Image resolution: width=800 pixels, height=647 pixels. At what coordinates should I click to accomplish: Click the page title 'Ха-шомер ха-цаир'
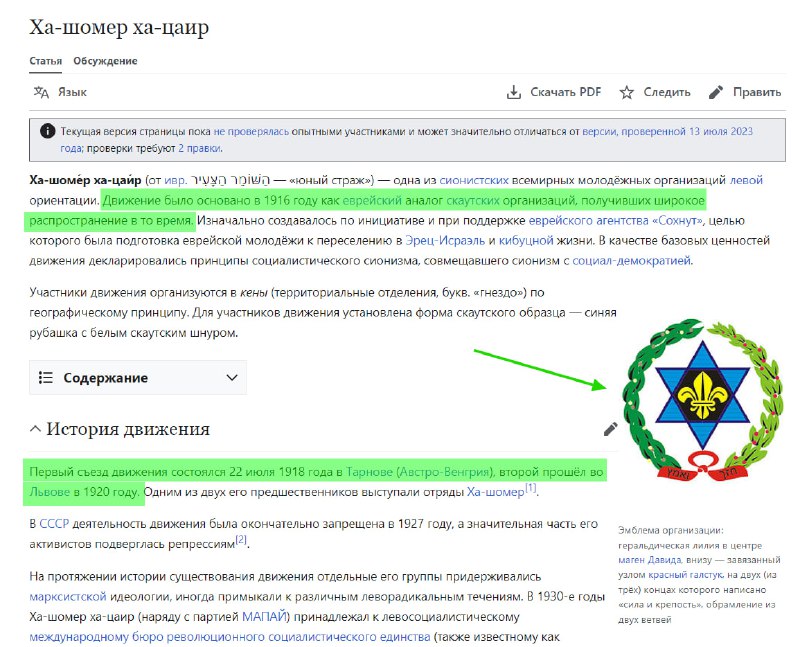[119, 27]
